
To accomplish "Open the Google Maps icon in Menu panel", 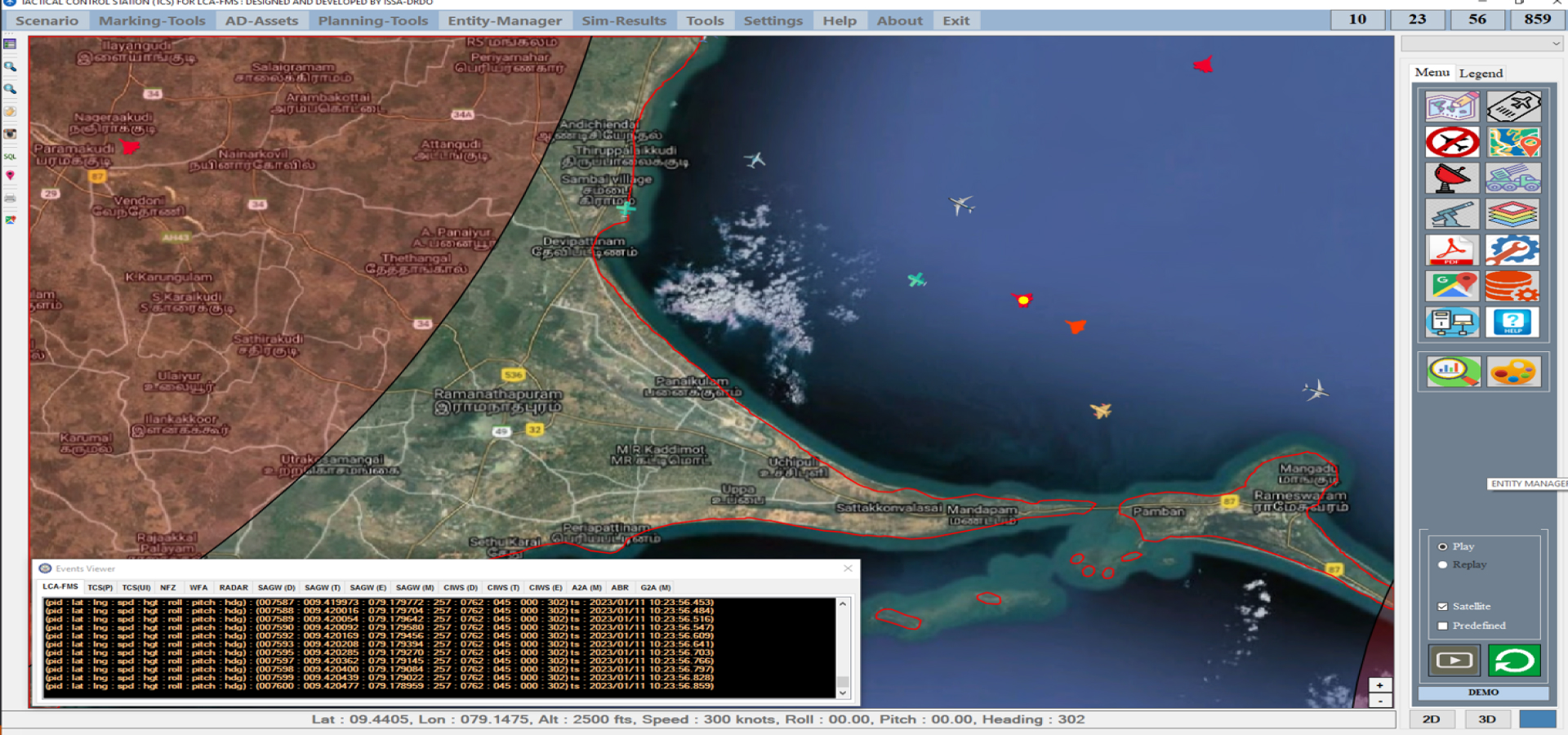I will click(x=1452, y=286).
